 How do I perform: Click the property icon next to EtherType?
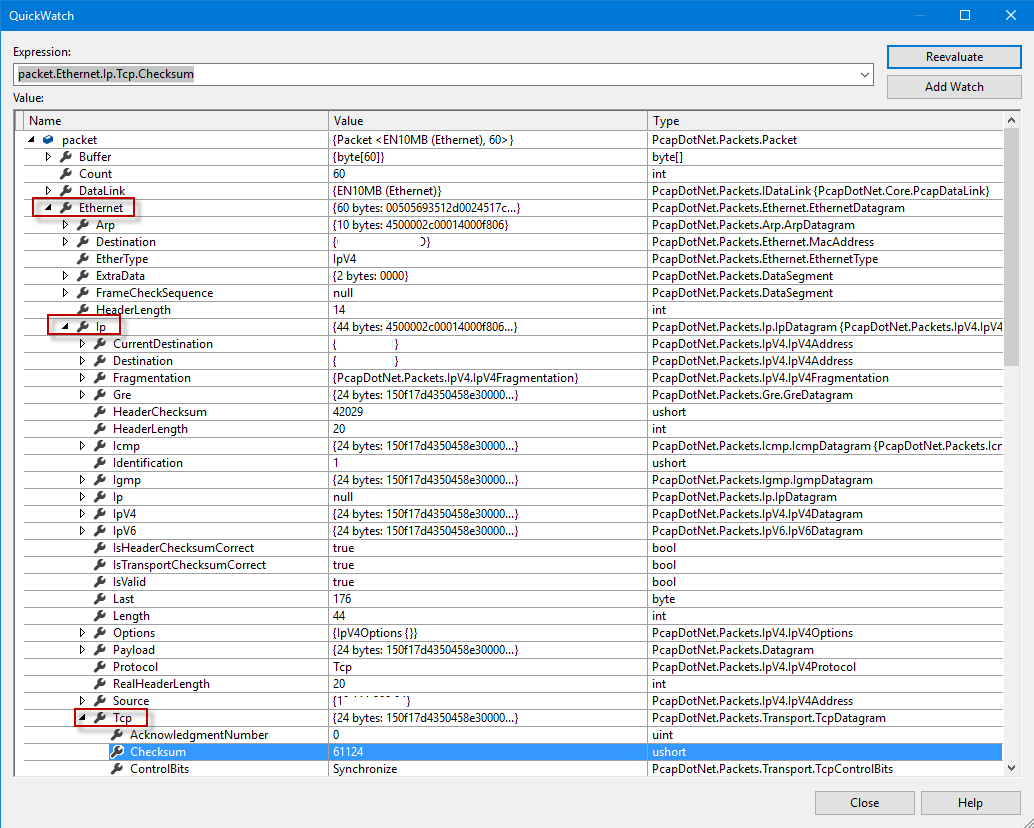(82, 258)
